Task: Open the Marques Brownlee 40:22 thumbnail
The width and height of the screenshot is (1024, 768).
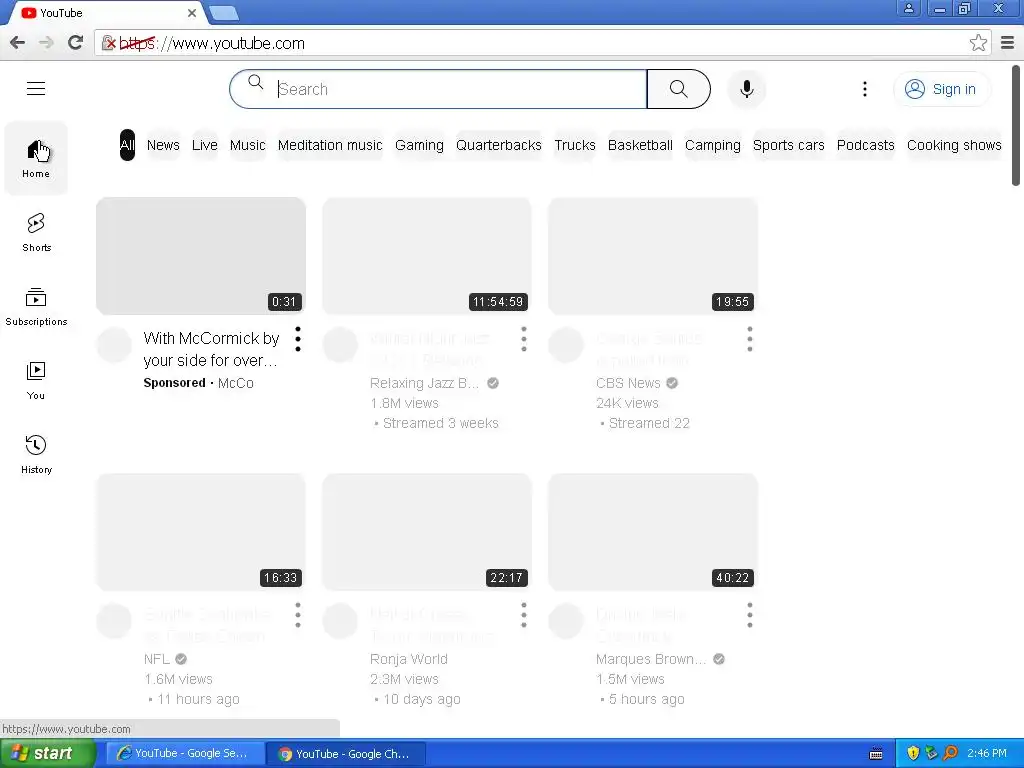Action: click(653, 532)
